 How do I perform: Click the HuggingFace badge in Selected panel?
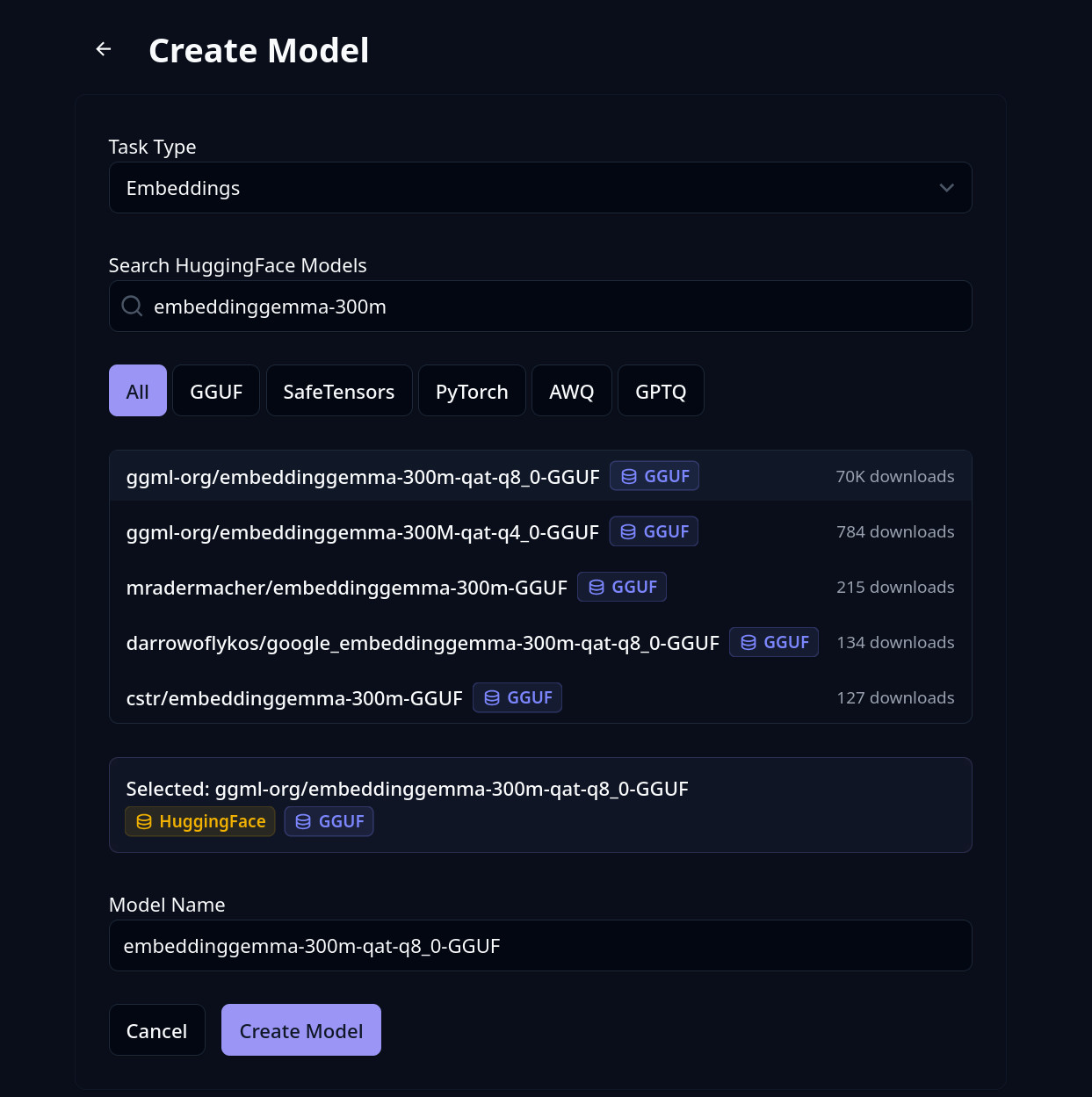click(200, 821)
